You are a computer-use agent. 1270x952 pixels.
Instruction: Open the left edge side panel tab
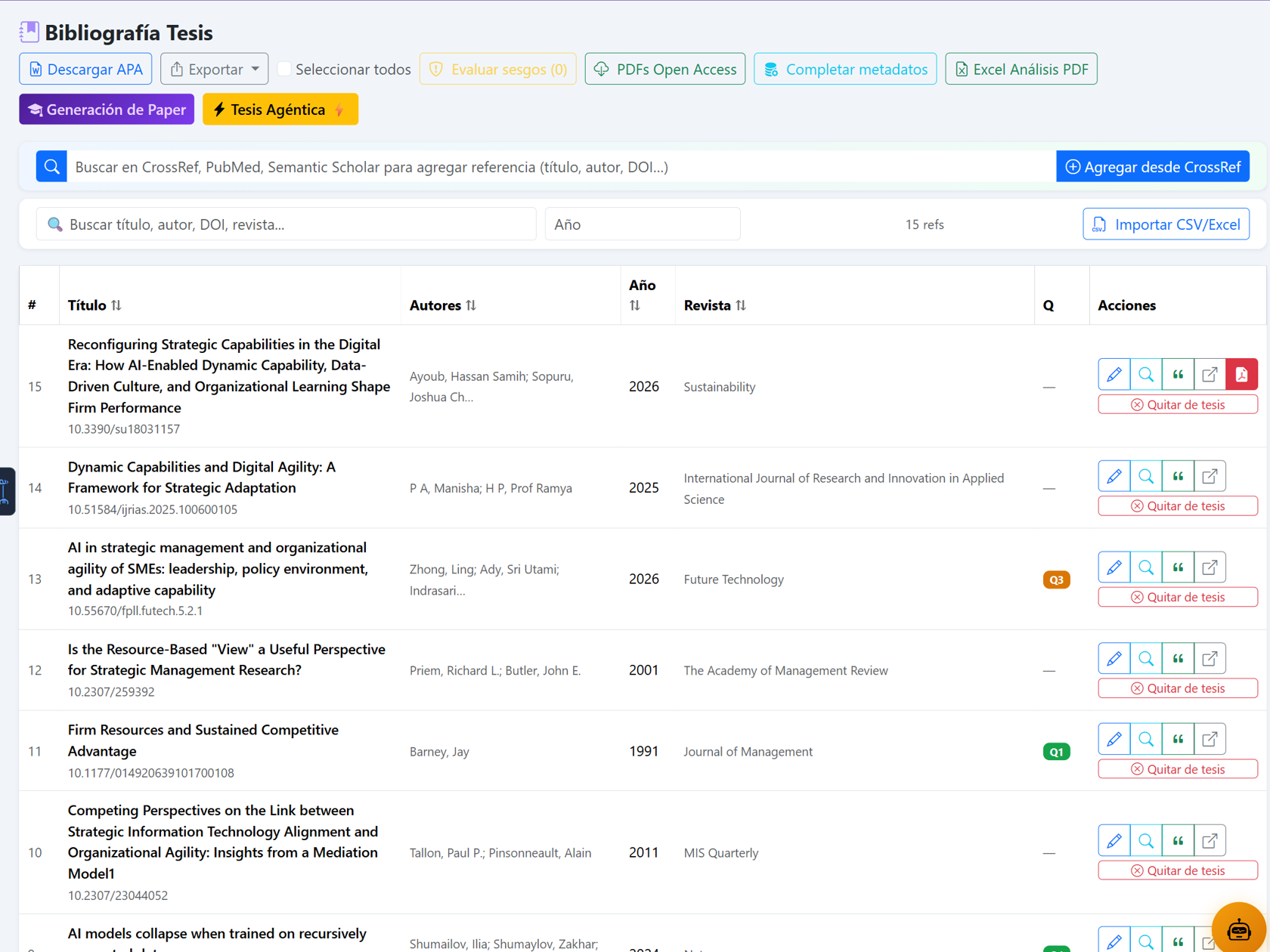[x=7, y=492]
